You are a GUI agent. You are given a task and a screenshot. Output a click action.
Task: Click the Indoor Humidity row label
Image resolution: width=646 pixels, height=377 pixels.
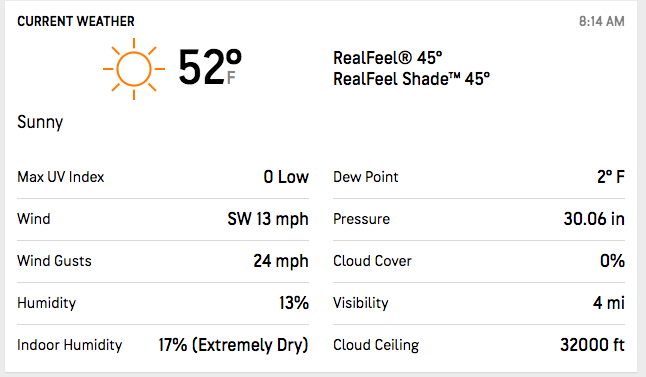tap(70, 345)
